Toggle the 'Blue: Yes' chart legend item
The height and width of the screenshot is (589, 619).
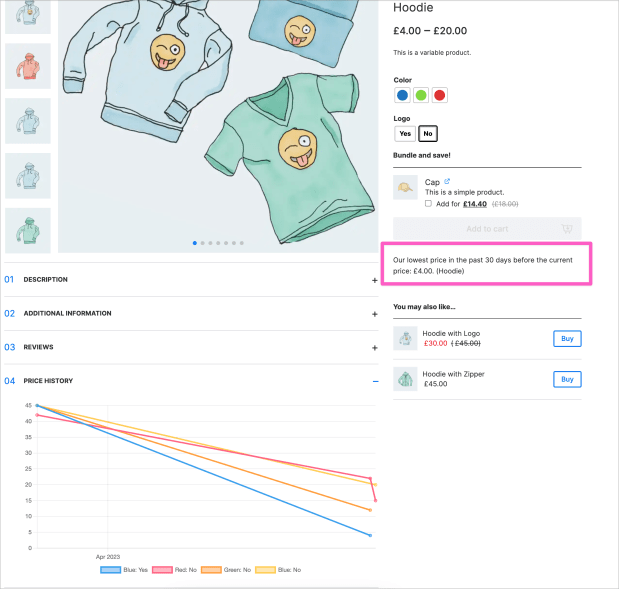[x=124, y=569]
